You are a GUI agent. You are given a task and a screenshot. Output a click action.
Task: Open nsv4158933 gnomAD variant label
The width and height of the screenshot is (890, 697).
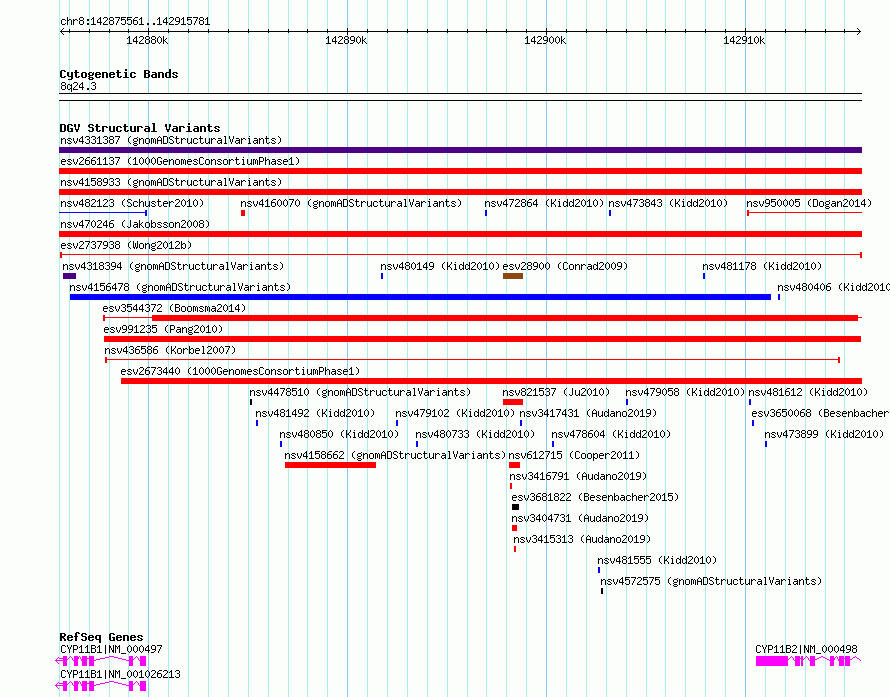point(171,182)
